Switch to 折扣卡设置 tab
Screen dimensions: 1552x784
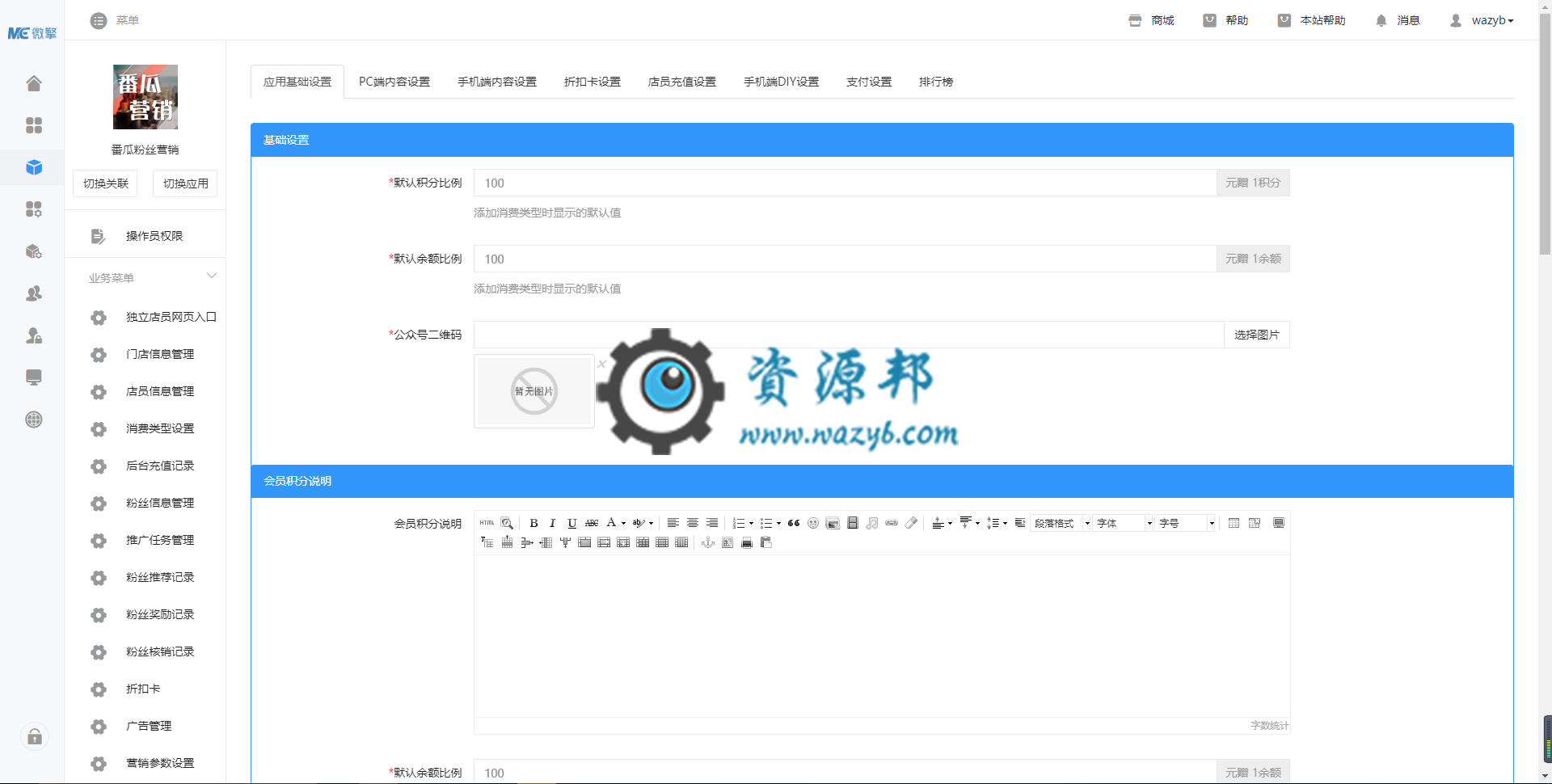click(593, 82)
